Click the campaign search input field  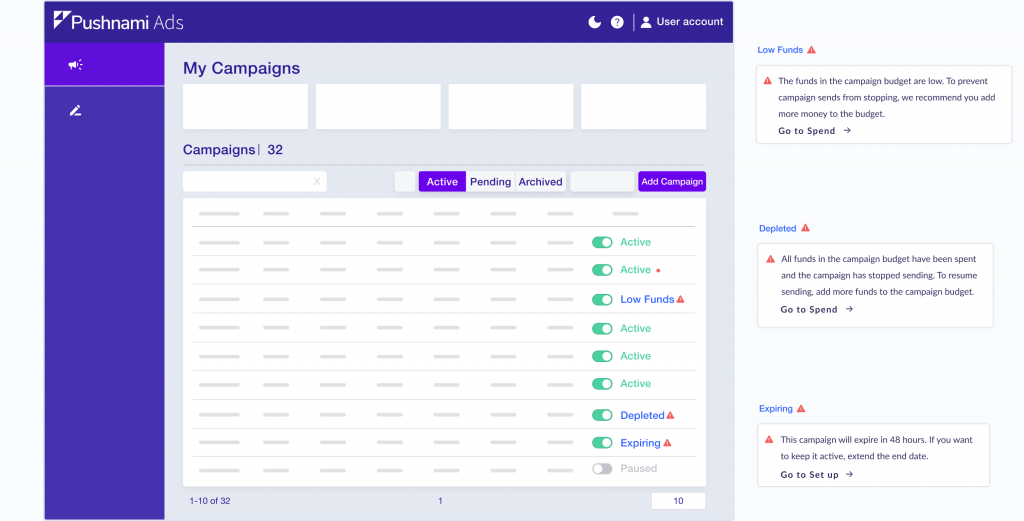pyautogui.click(x=247, y=182)
